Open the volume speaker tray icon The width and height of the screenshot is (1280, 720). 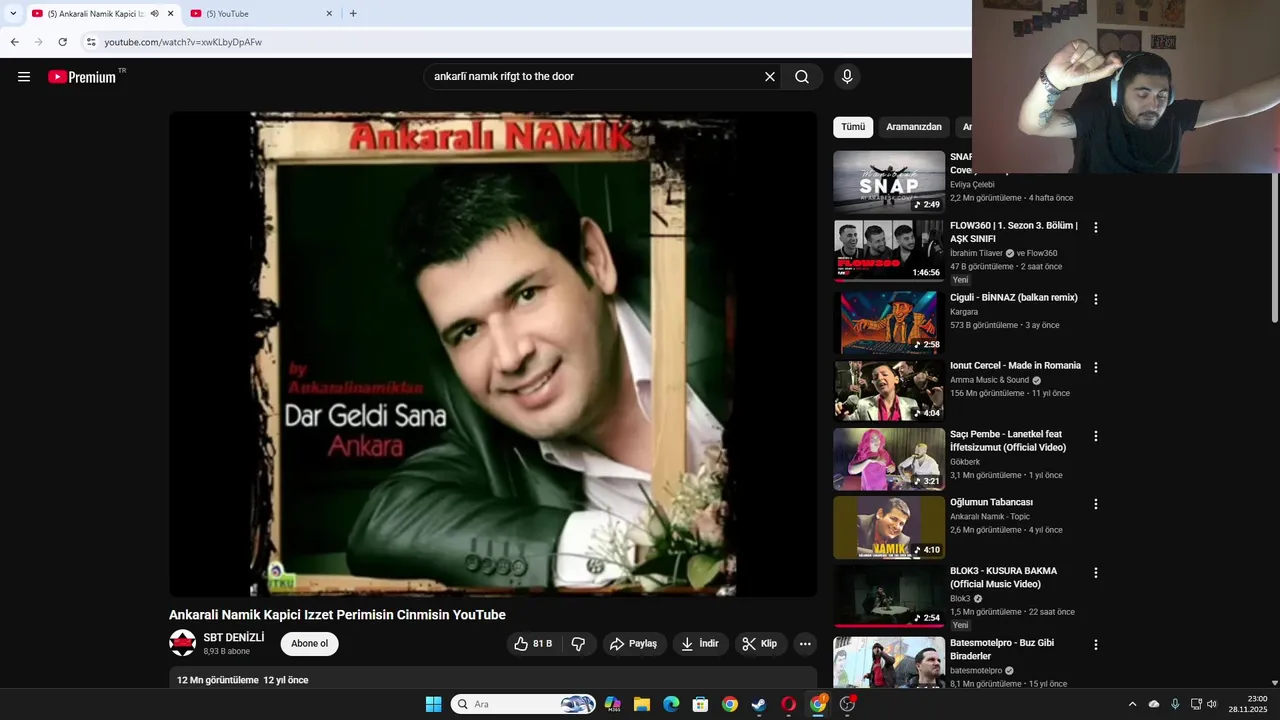pyautogui.click(x=1212, y=704)
